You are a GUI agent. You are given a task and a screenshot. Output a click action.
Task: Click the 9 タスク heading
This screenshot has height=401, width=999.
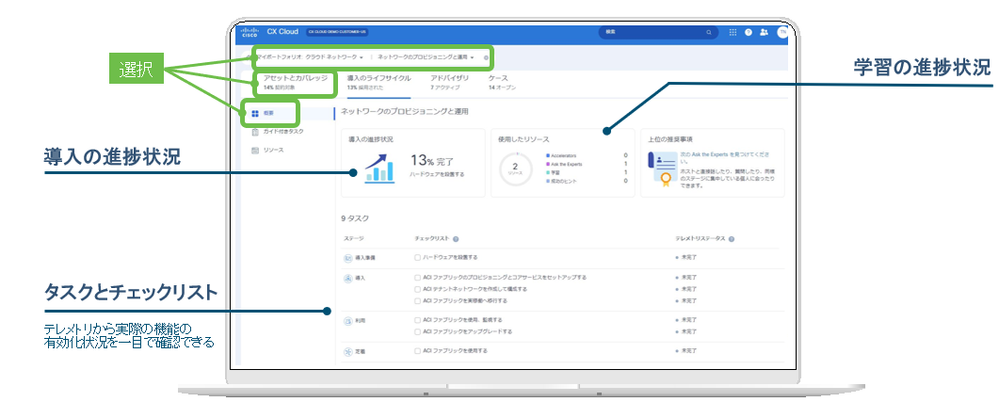[354, 219]
